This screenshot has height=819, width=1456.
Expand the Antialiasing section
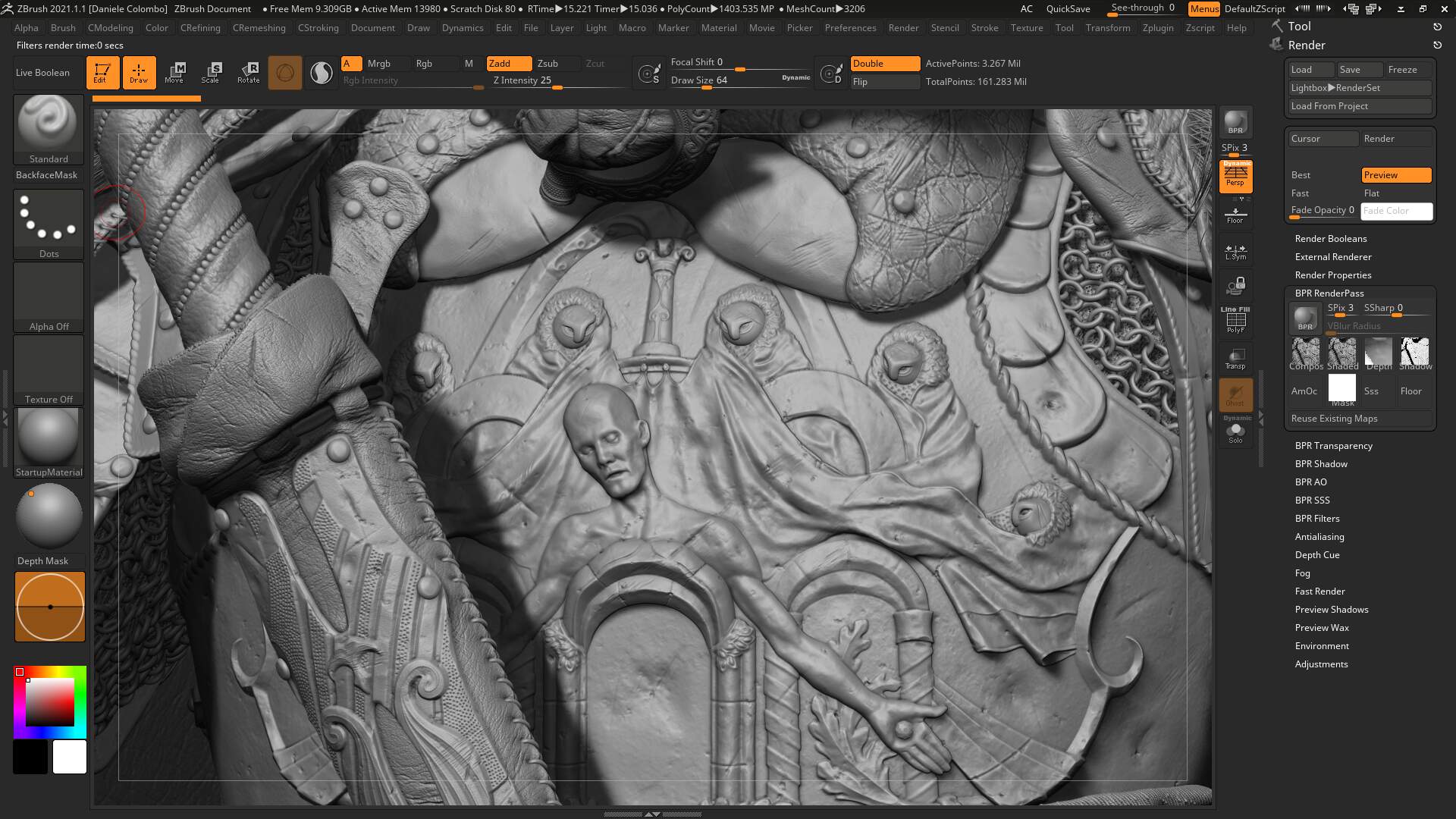coord(1319,537)
